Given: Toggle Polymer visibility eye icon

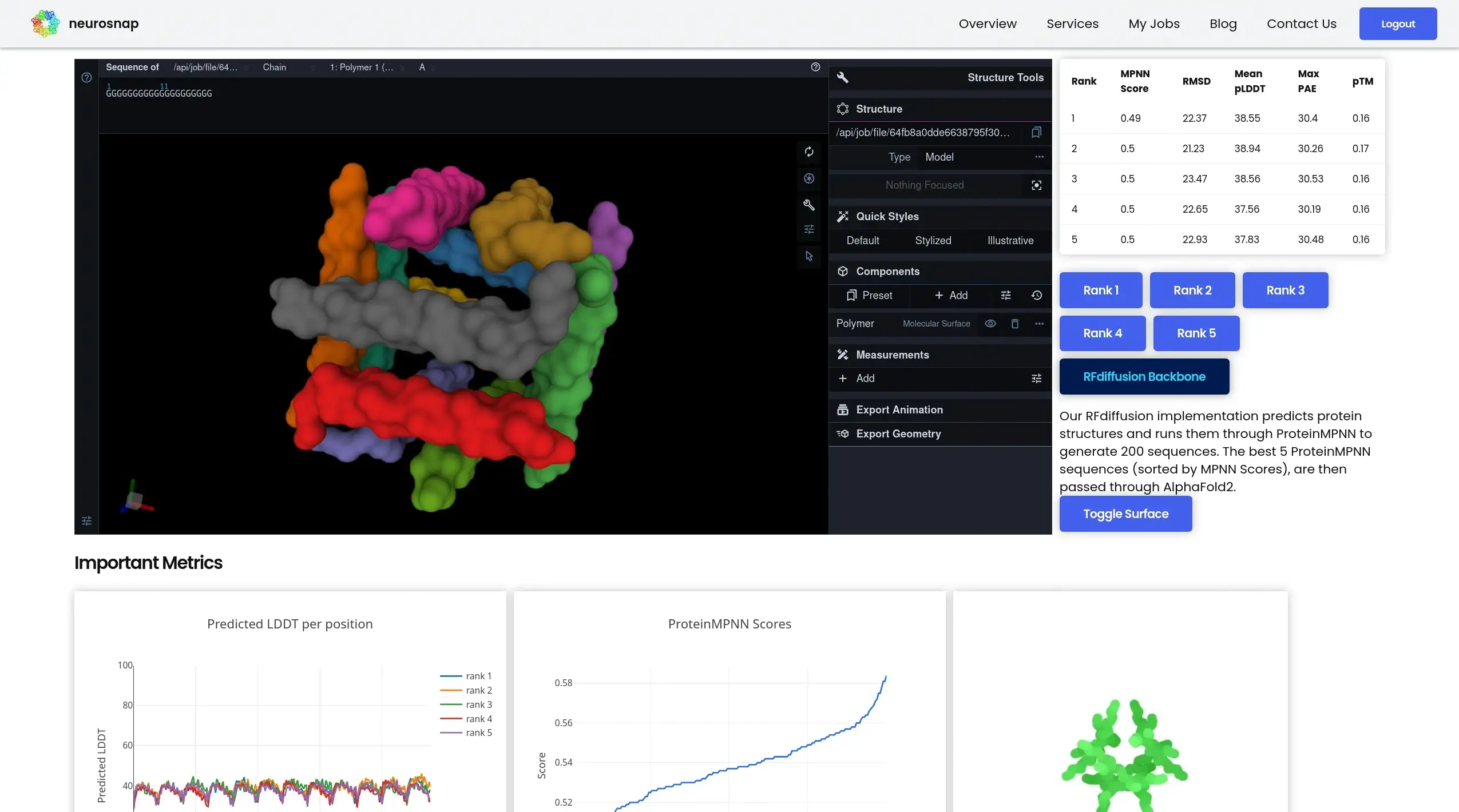Looking at the screenshot, I should click(x=990, y=324).
